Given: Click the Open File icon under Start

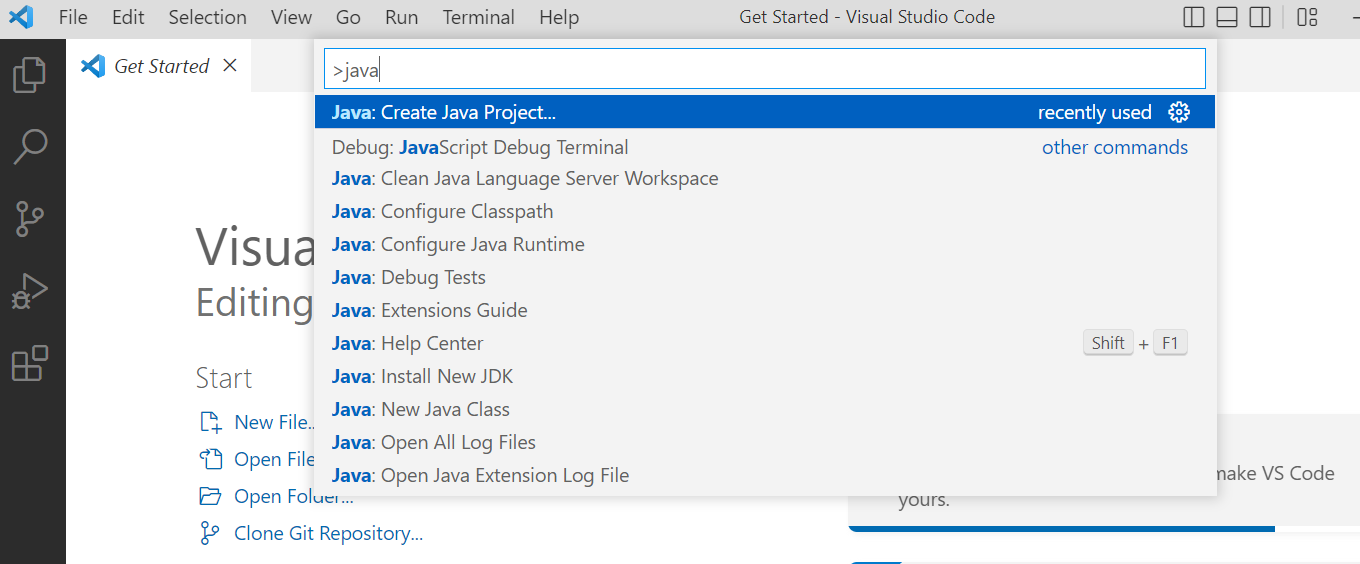Looking at the screenshot, I should [x=210, y=459].
